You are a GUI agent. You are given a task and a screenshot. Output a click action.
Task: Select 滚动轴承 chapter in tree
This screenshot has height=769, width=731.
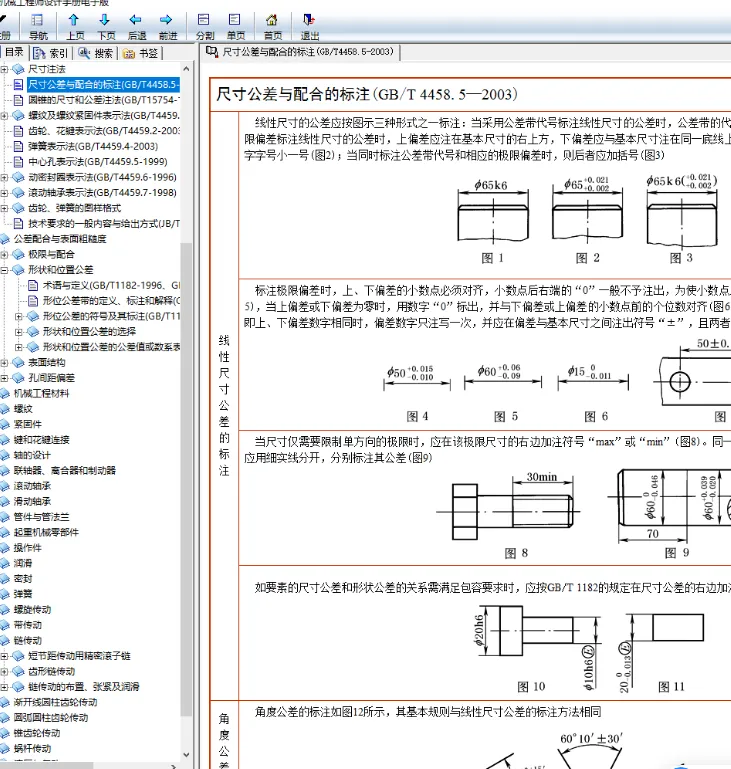(32, 486)
